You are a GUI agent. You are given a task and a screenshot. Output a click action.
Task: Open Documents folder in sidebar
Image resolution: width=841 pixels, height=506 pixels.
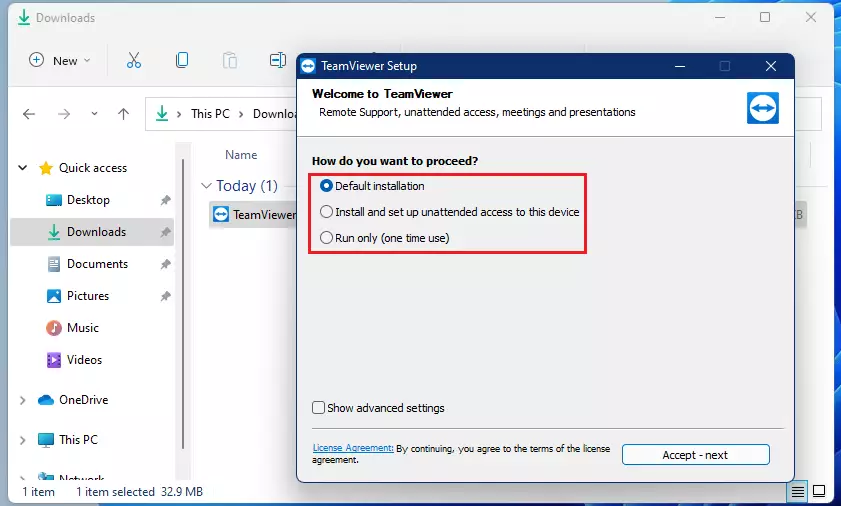97,264
